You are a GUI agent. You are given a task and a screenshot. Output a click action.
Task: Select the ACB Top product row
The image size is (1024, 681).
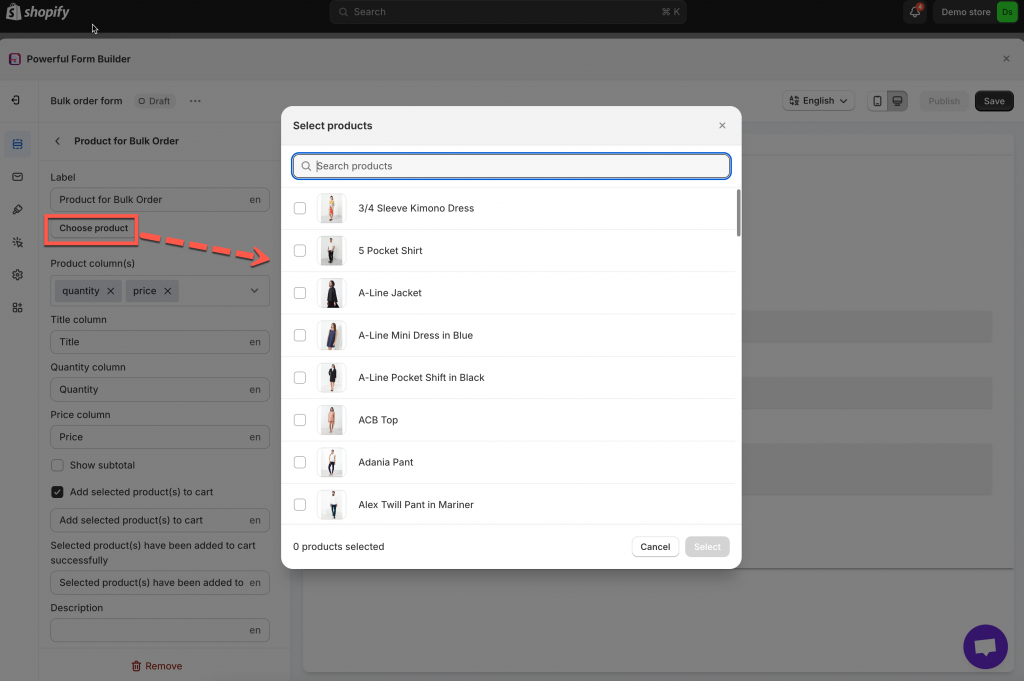tap(378, 420)
